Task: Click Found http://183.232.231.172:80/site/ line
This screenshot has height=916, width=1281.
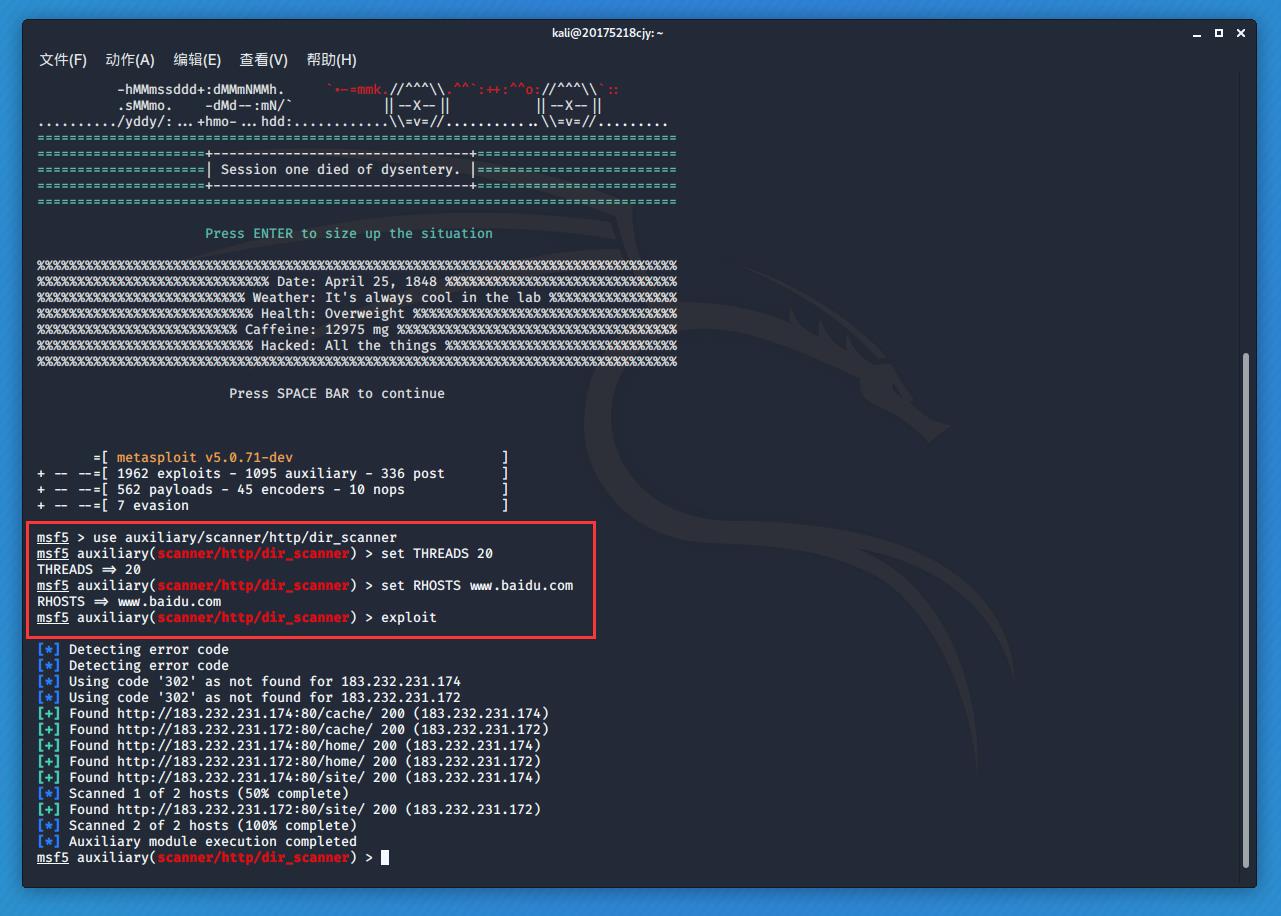Action: [x=289, y=809]
